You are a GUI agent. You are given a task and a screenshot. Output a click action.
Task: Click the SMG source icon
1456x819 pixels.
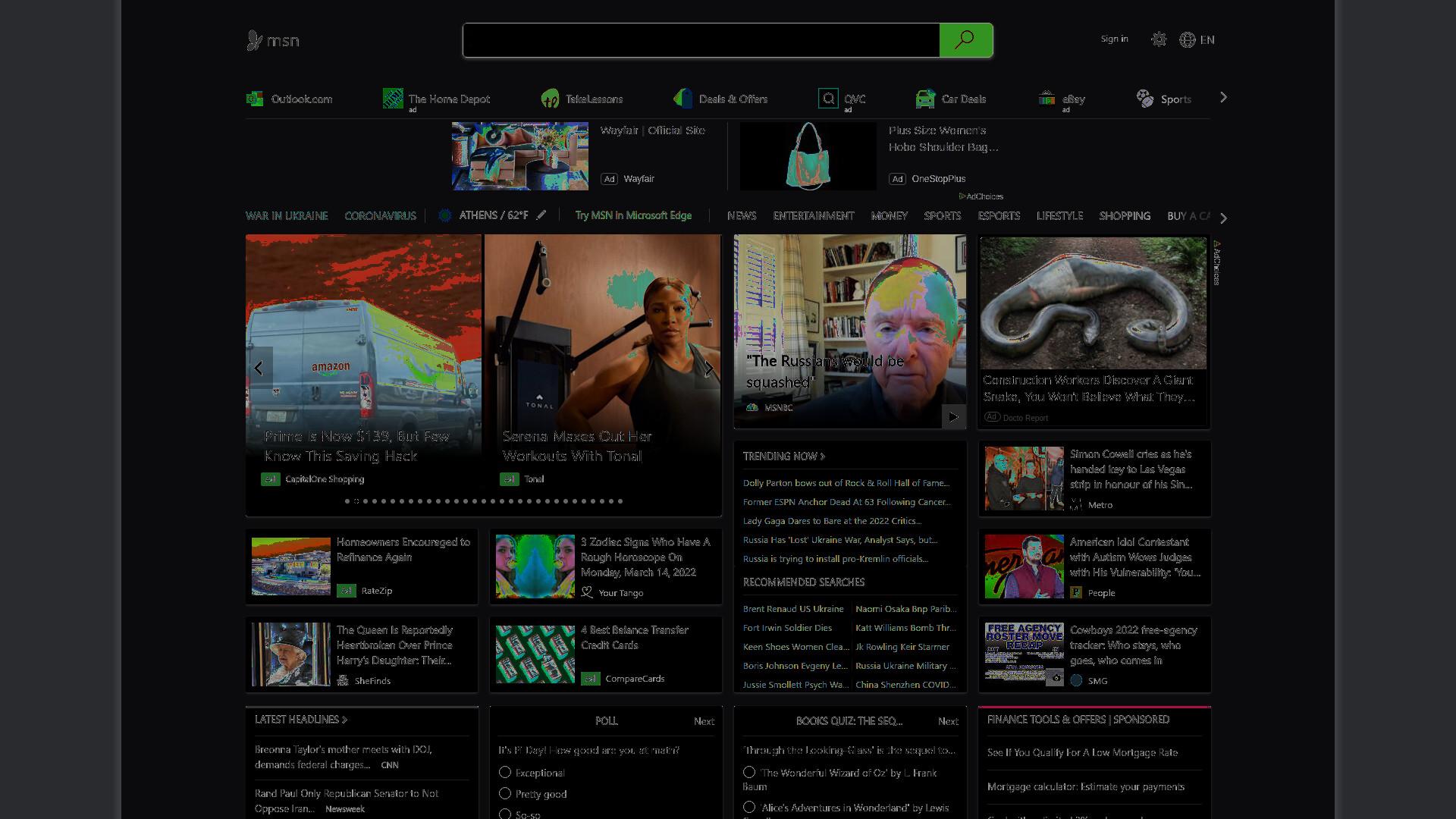click(1076, 680)
